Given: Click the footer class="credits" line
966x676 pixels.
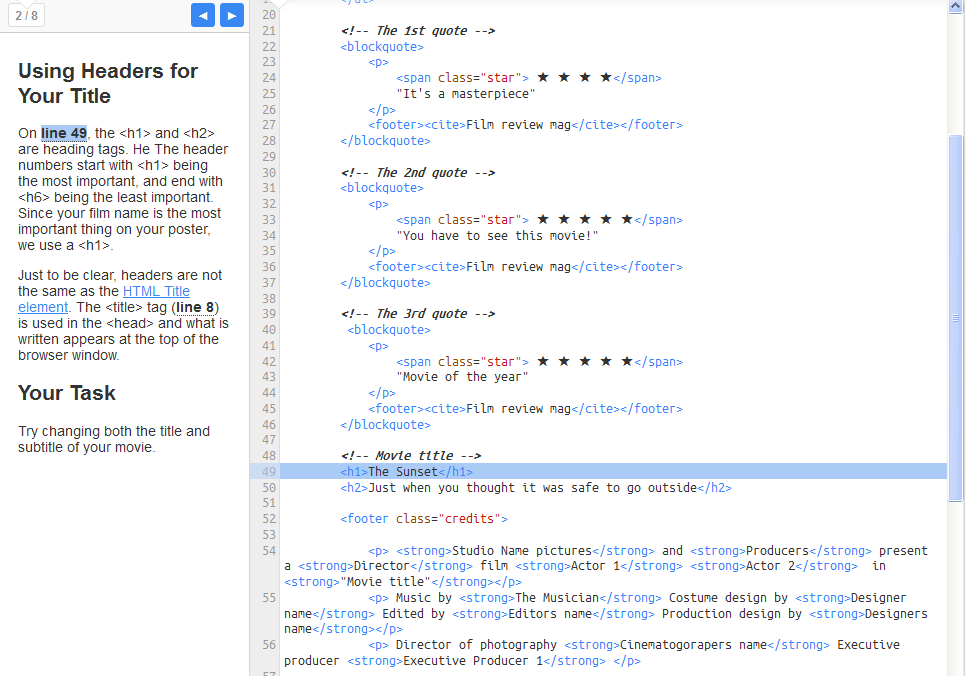Looking at the screenshot, I should (424, 519).
